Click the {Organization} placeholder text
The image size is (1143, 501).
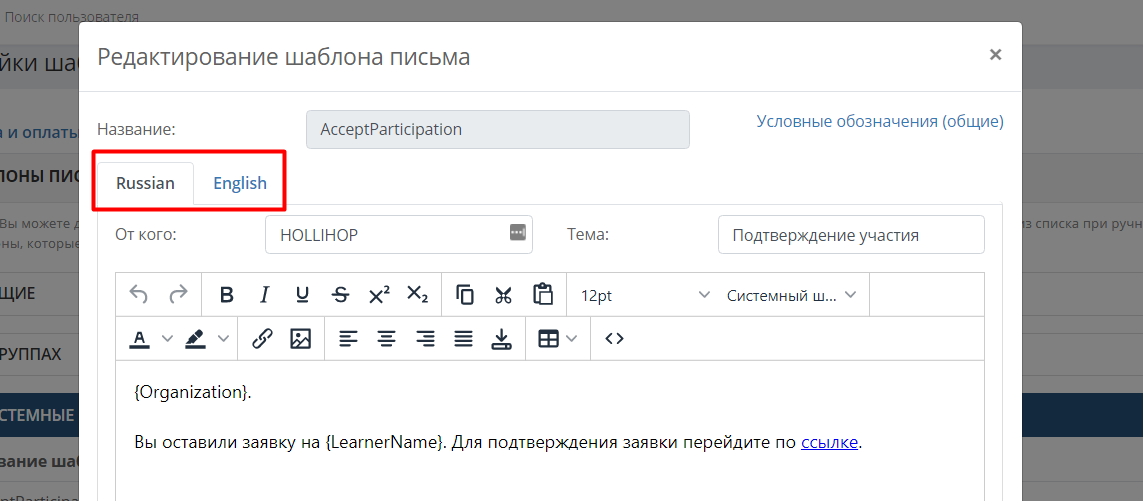[190, 392]
